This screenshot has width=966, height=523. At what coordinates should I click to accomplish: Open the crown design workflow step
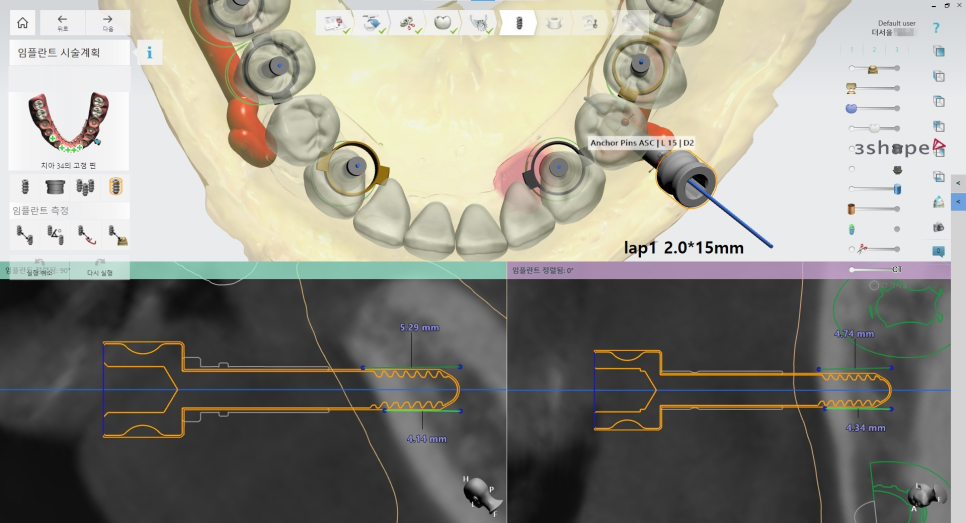click(441, 22)
